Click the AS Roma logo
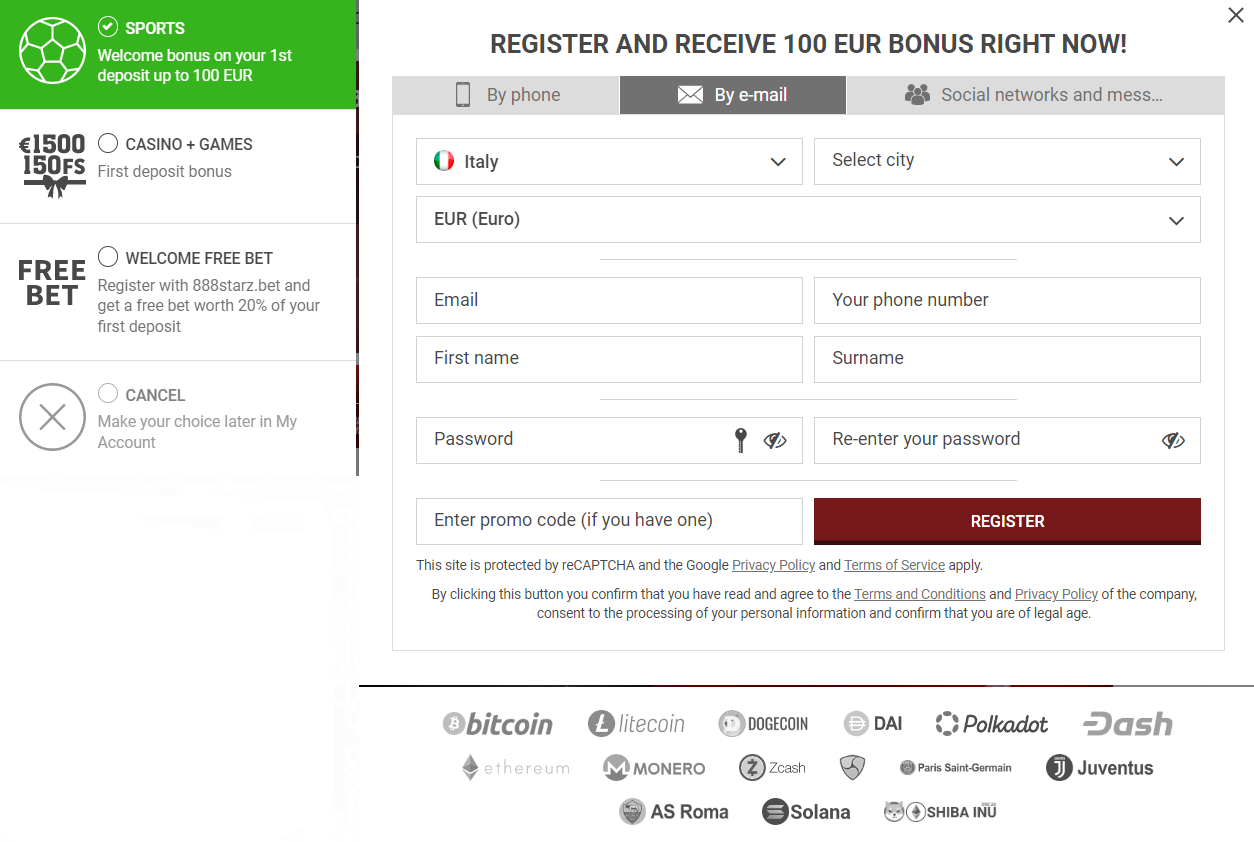 (x=674, y=812)
